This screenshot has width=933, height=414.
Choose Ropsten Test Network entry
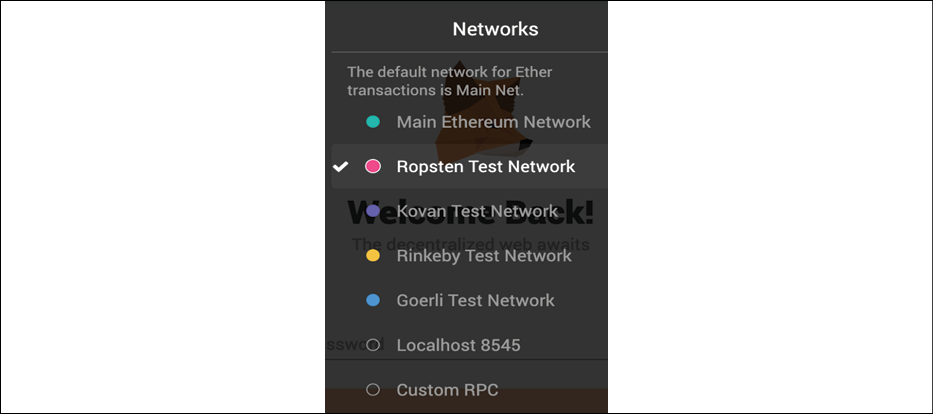(x=469, y=167)
